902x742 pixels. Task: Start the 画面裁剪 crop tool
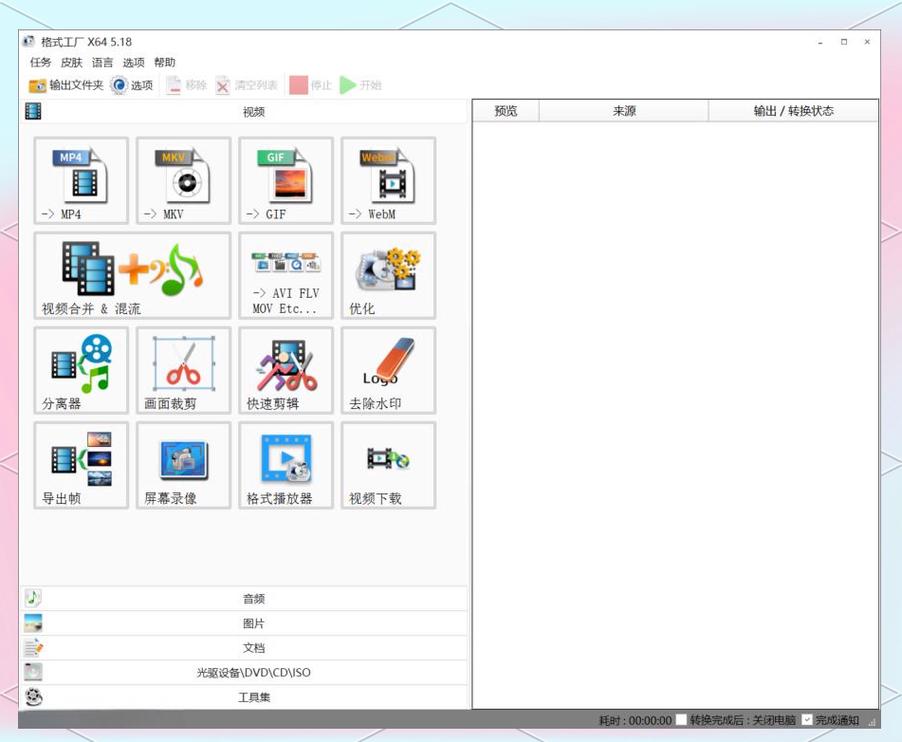183,370
